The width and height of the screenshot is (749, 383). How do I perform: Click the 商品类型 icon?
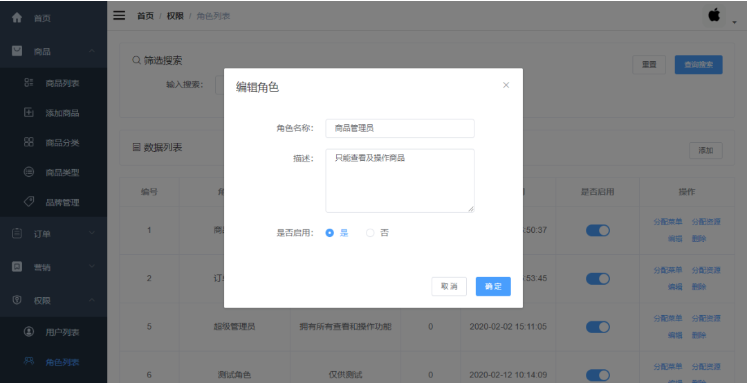[x=29, y=172]
